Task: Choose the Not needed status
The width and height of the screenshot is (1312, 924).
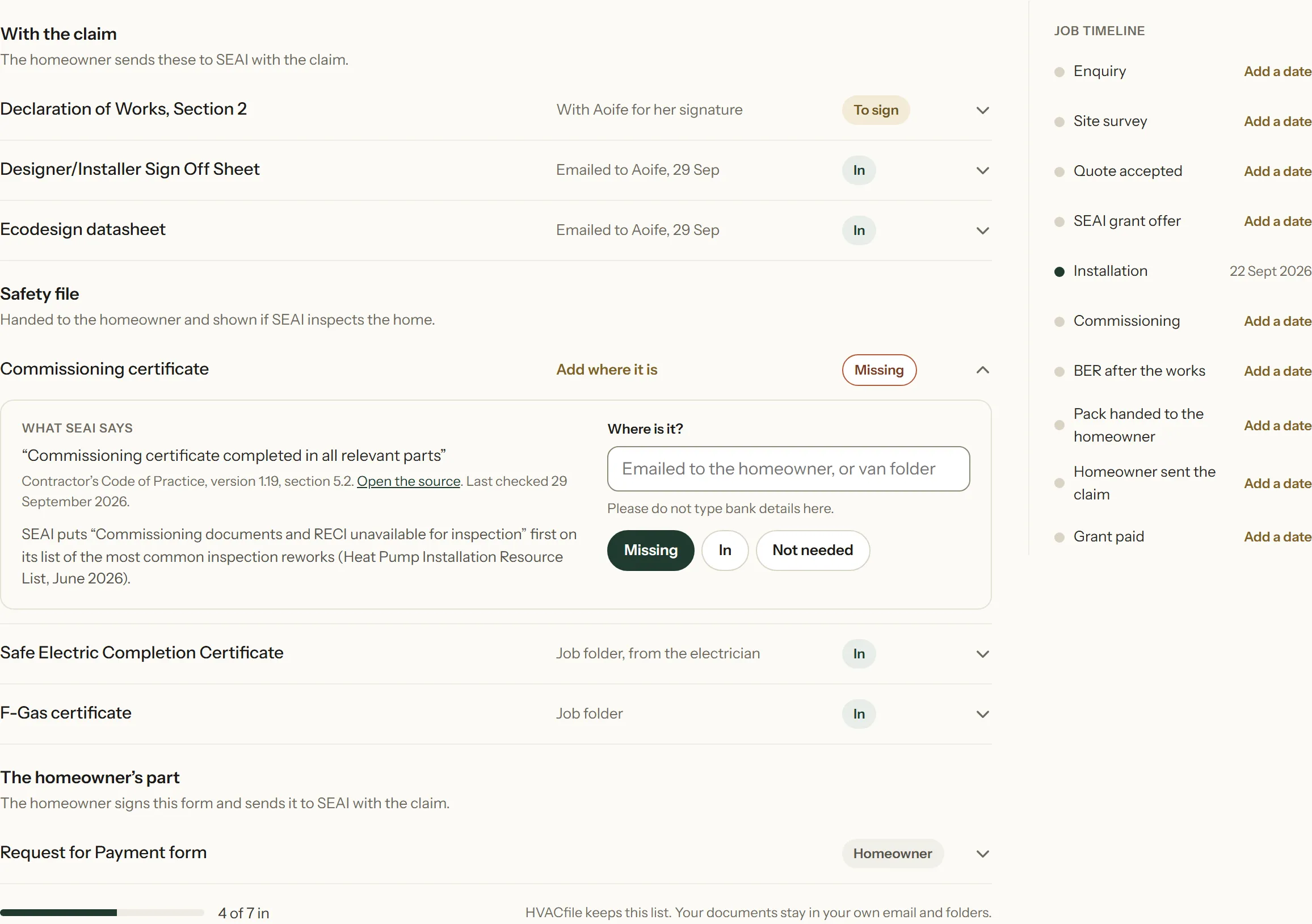Action: [x=812, y=551]
